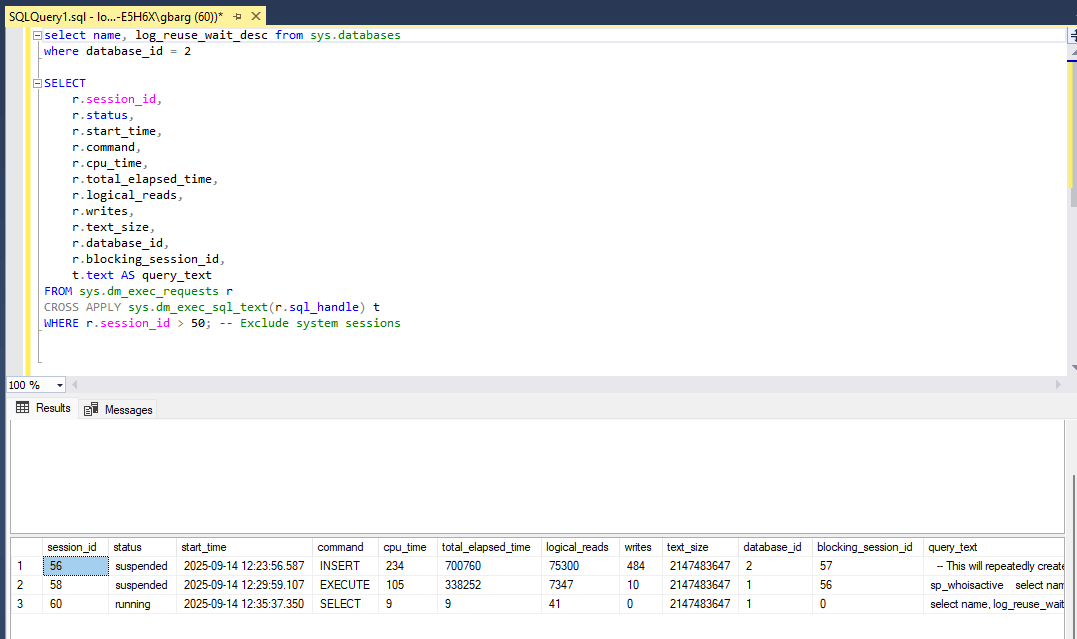
Task: Collapse the second SELECT query block
Action: tap(38, 83)
